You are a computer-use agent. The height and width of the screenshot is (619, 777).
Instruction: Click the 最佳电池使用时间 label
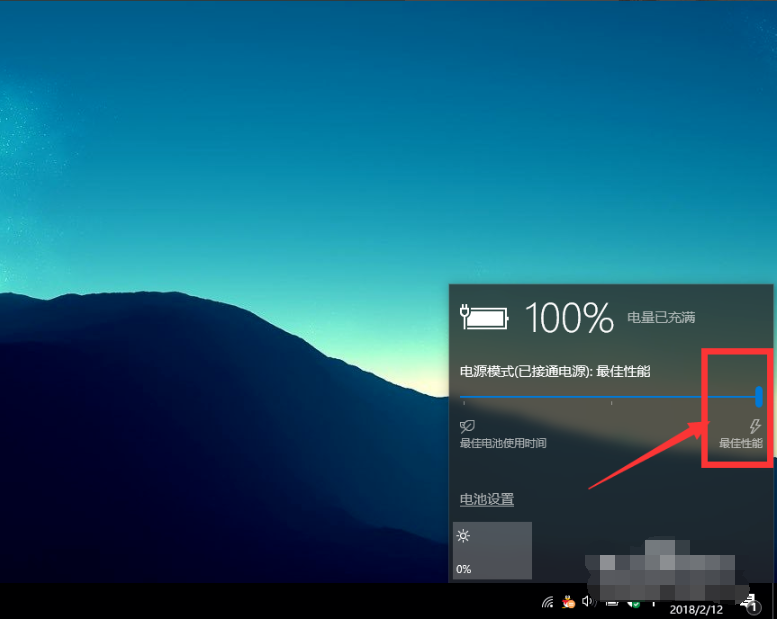click(503, 443)
